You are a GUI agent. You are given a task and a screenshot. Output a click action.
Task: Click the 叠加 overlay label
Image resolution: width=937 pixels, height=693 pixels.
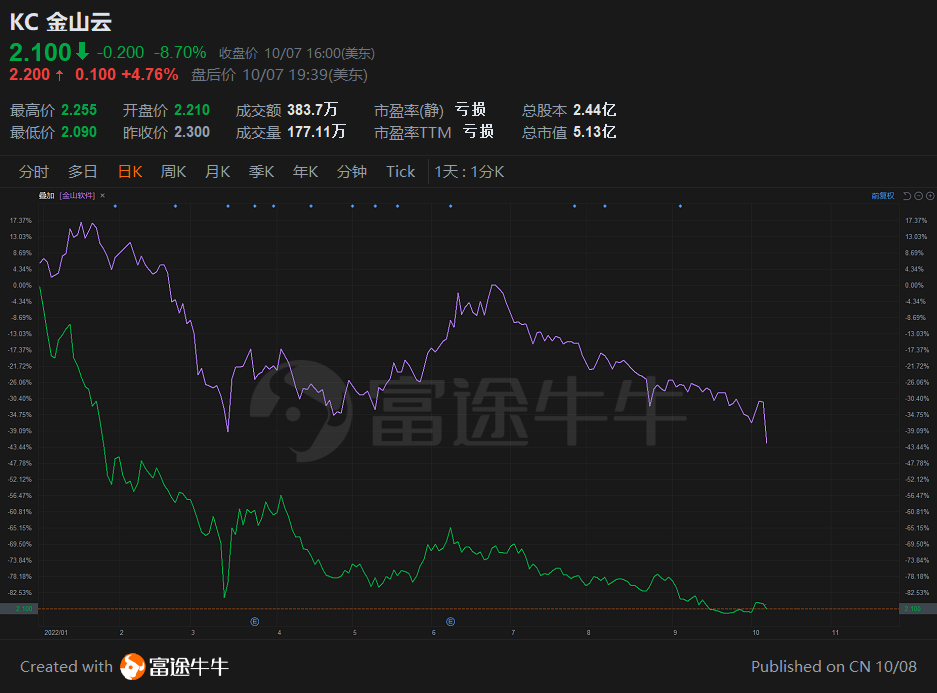coord(47,195)
